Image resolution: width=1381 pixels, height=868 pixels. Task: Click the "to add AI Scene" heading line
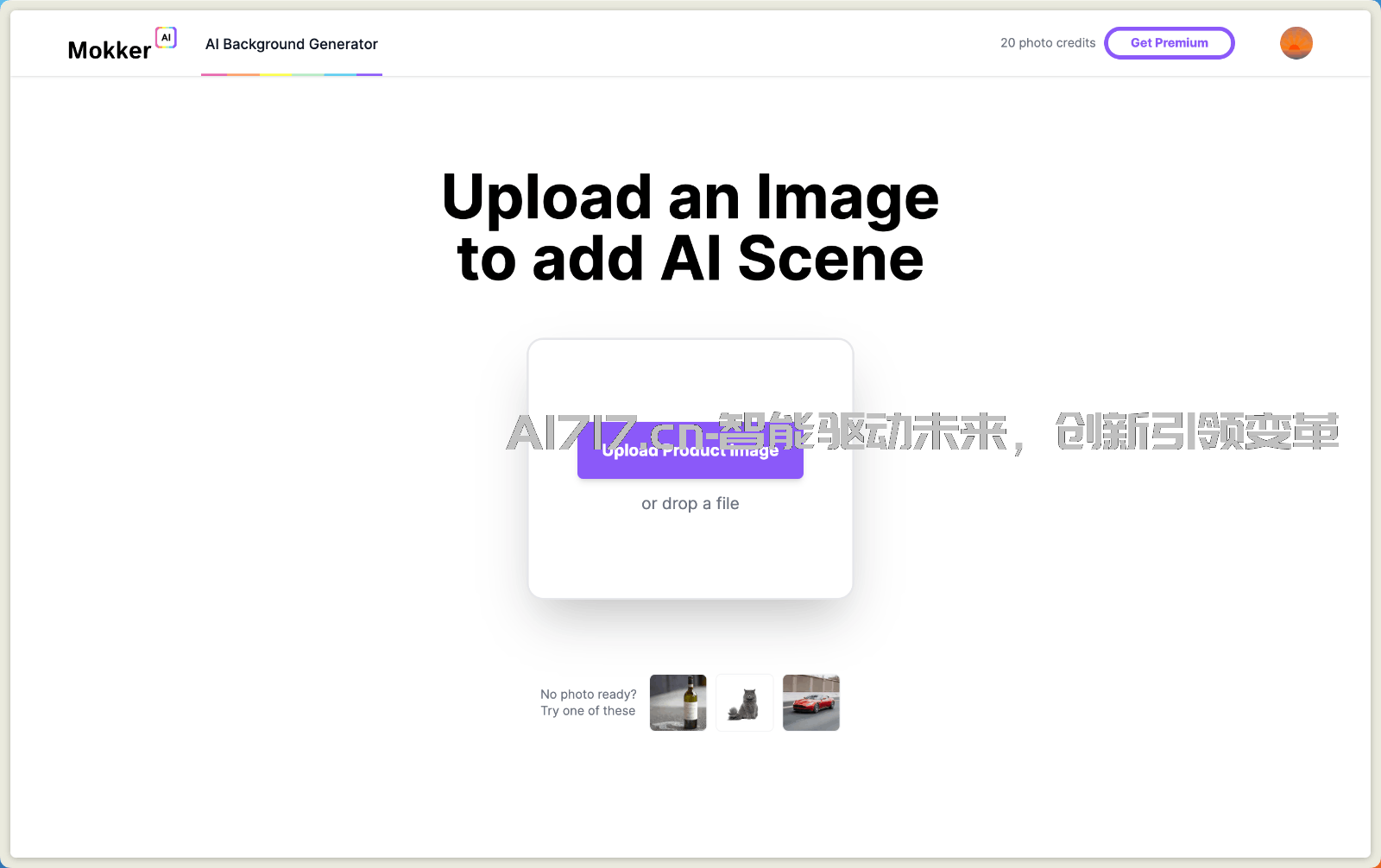(690, 259)
